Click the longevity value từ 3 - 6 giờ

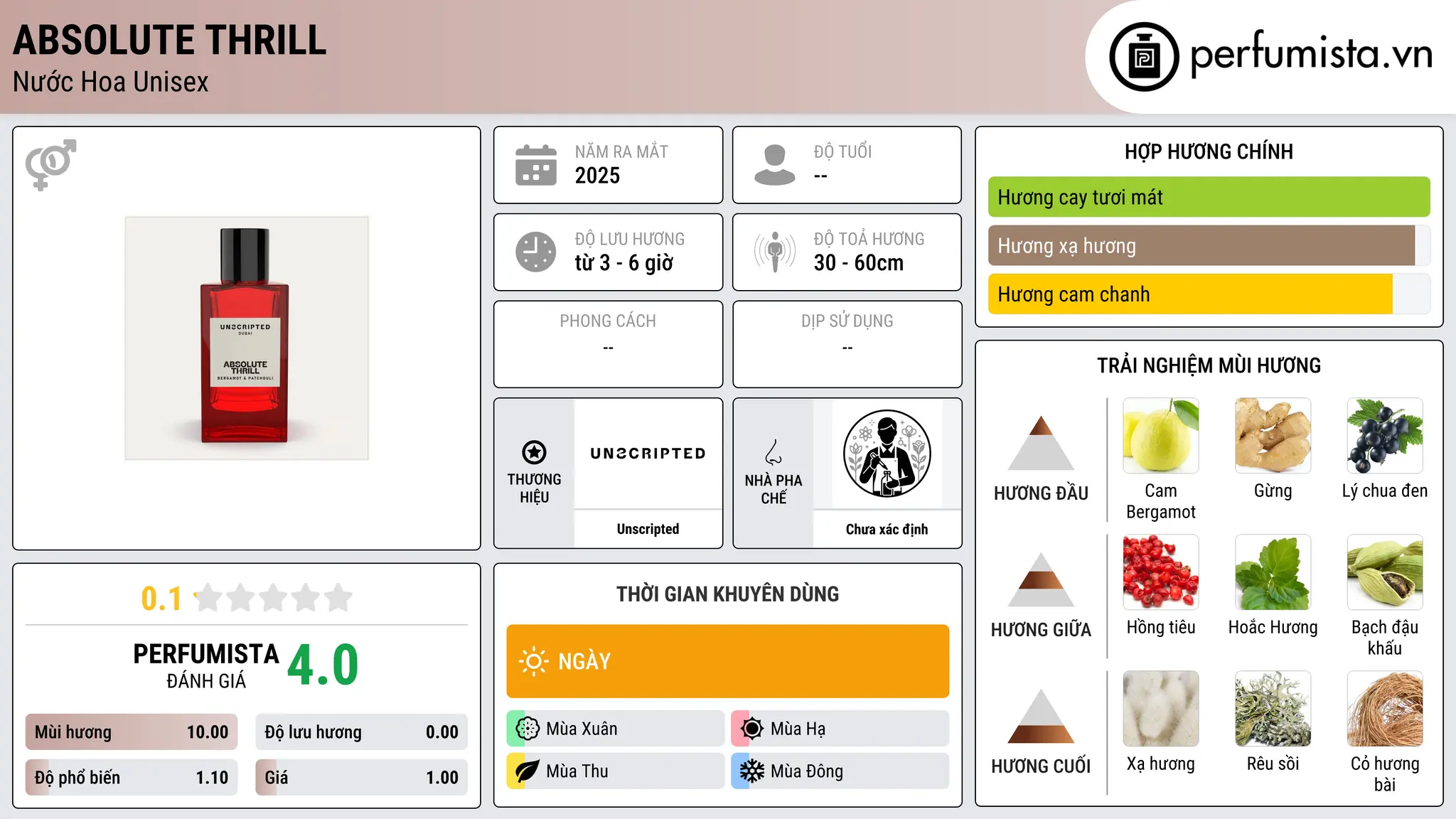pyautogui.click(x=624, y=263)
